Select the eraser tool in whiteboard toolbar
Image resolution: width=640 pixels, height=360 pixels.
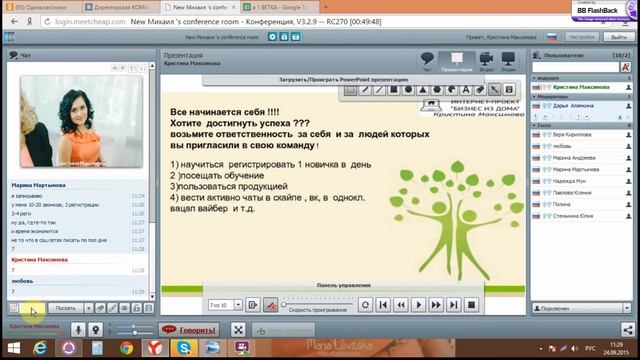(480, 89)
